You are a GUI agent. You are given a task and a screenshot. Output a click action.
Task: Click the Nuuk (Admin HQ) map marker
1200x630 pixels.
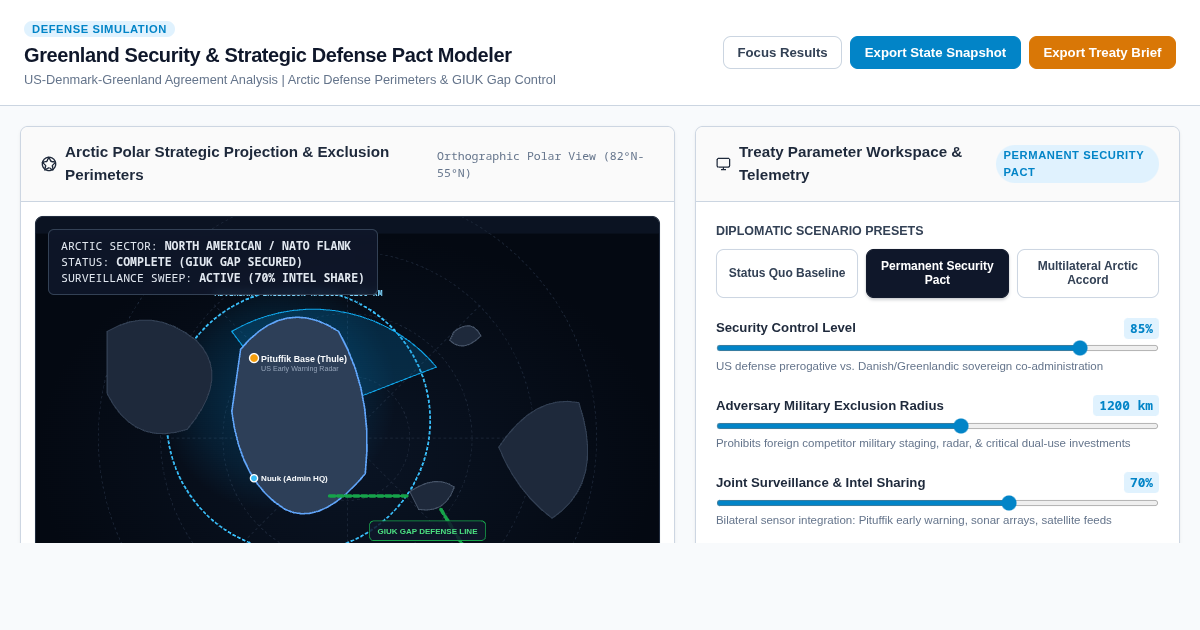[254, 478]
